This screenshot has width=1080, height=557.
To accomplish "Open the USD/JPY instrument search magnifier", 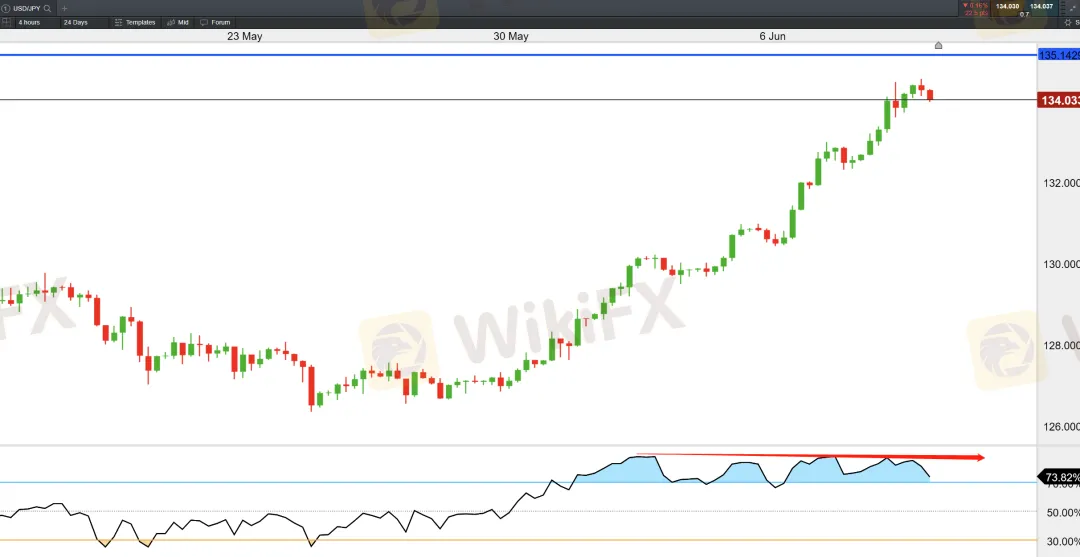I will pos(47,8).
